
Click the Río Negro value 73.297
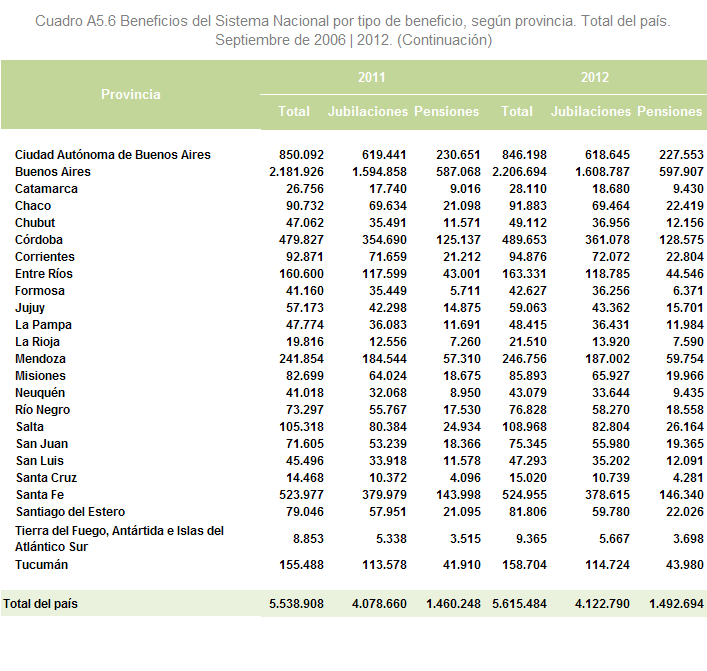tap(305, 410)
